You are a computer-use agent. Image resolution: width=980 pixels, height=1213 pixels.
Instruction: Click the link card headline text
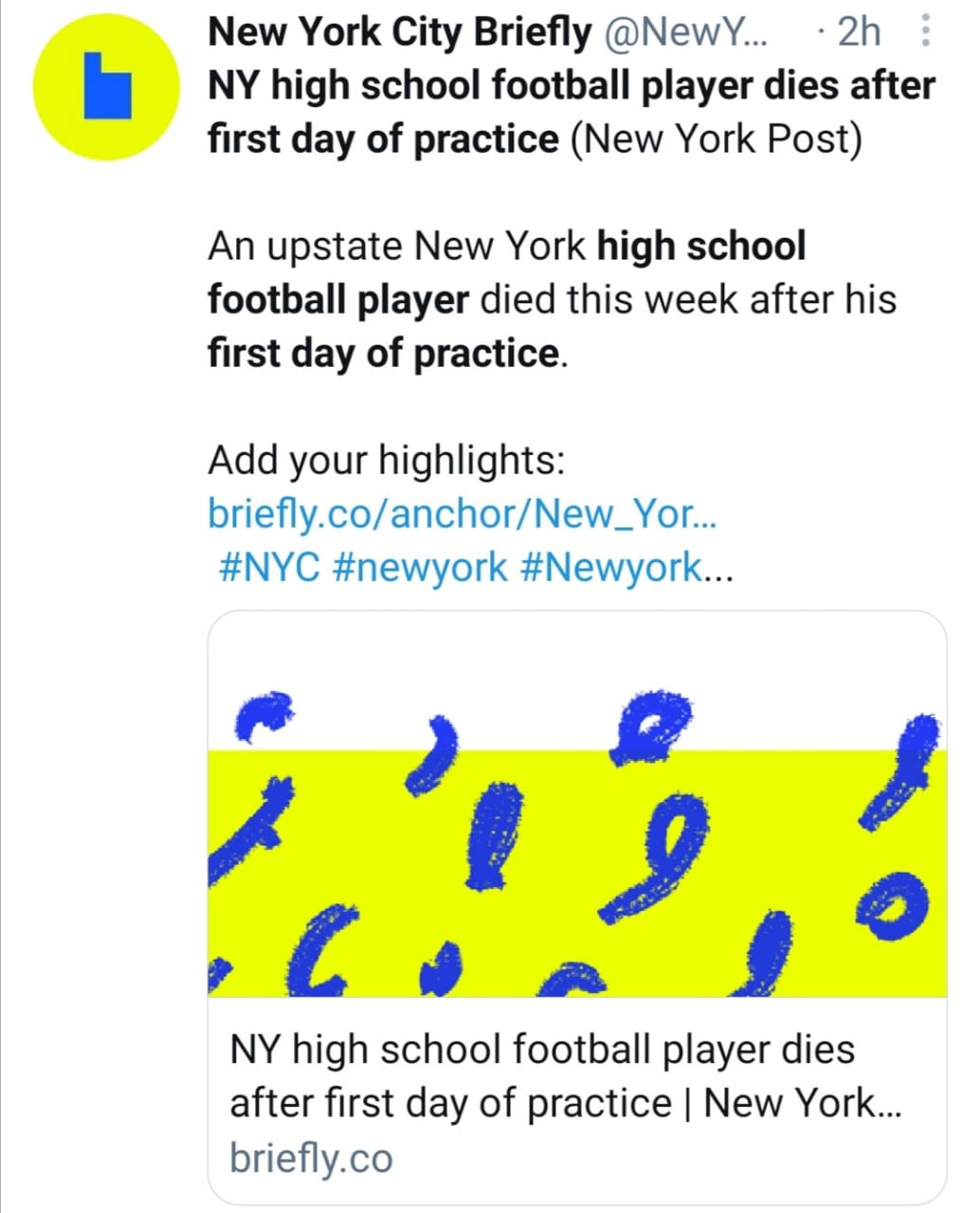(x=564, y=1077)
